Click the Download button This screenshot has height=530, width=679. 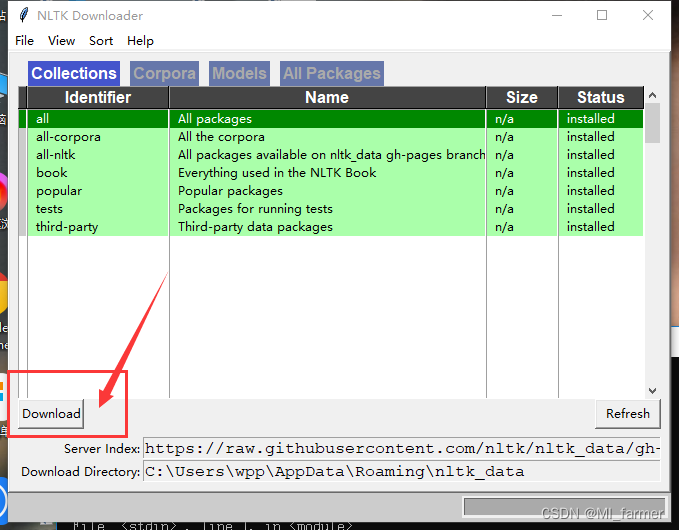point(51,414)
